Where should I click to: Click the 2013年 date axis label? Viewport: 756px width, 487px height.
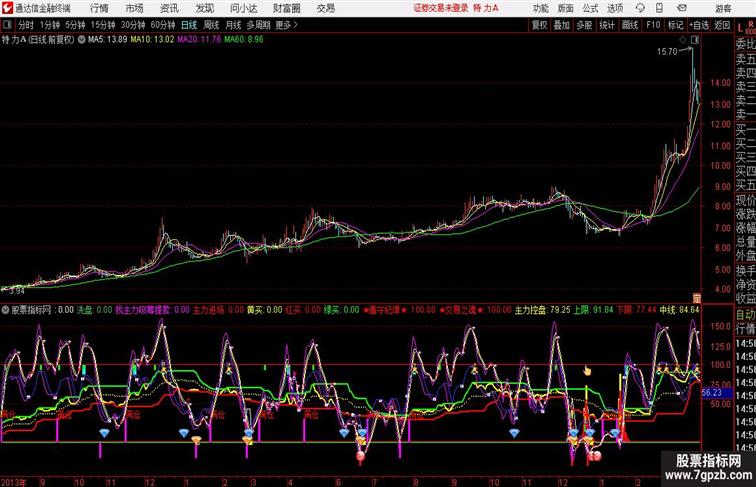pyautogui.click(x=13, y=482)
